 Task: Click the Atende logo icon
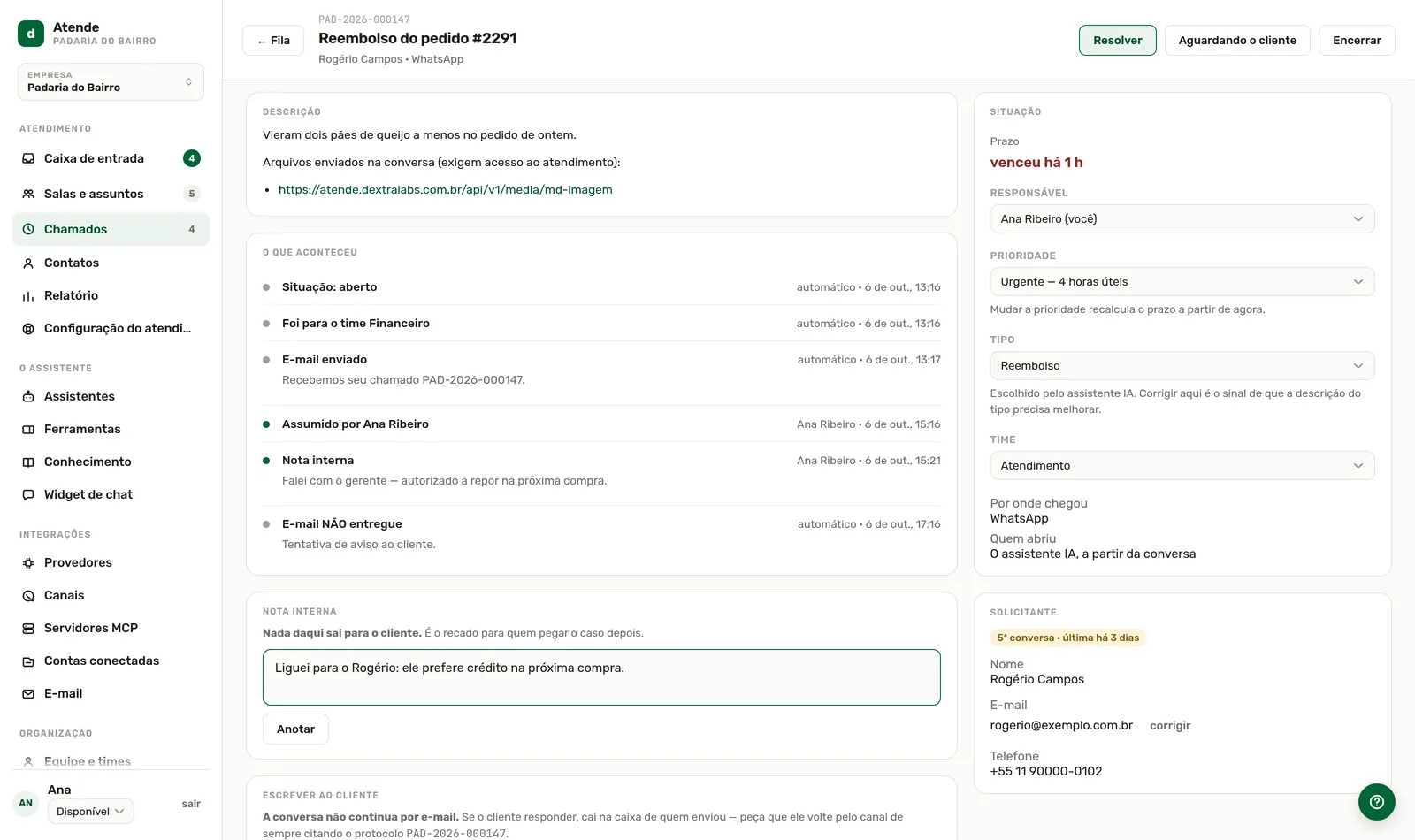tap(31, 34)
